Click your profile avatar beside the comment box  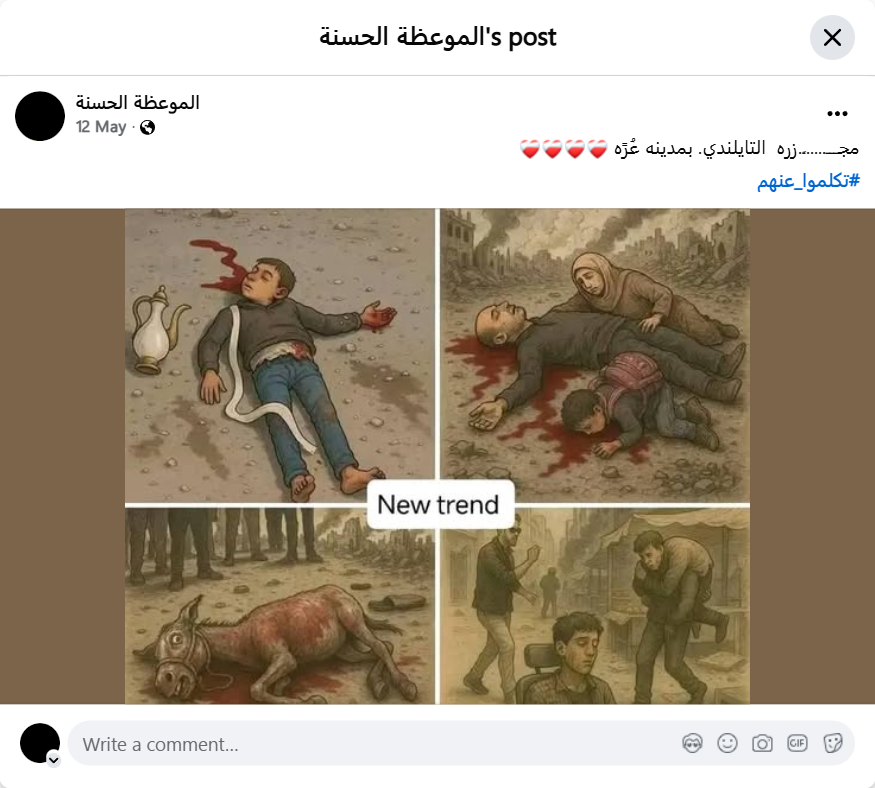point(40,743)
